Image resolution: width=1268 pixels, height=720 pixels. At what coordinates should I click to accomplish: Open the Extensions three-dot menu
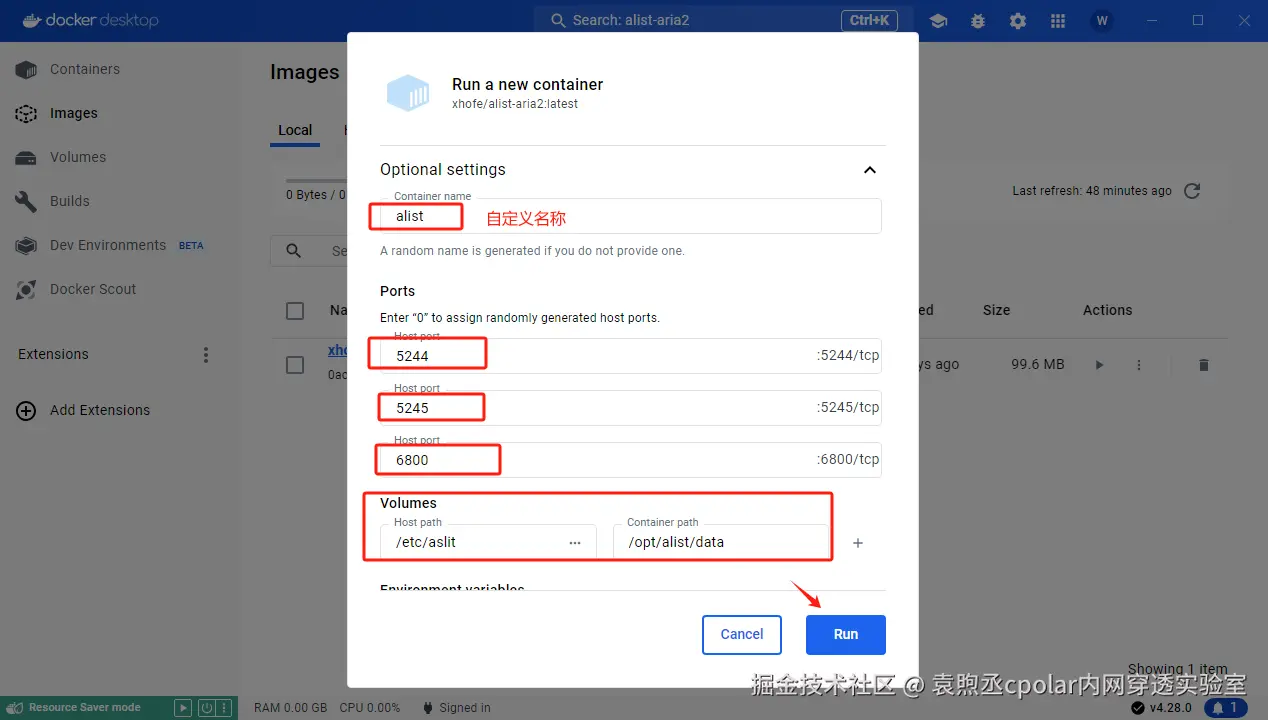206,355
